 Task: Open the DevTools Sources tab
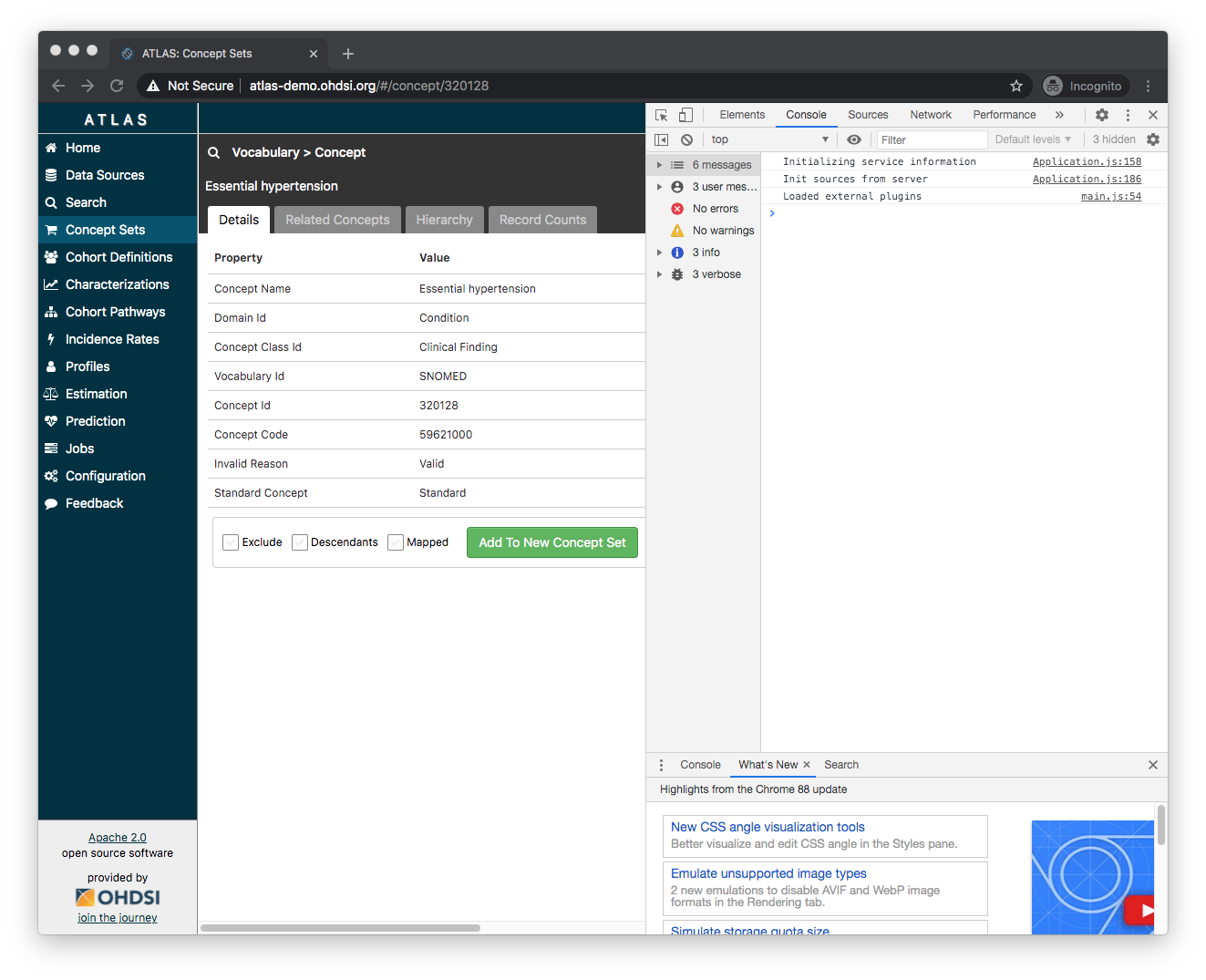tap(868, 115)
